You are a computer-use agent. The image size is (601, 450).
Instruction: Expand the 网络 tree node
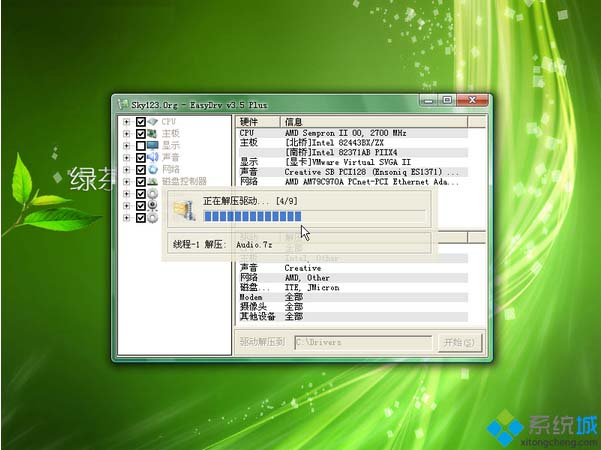coord(126,169)
